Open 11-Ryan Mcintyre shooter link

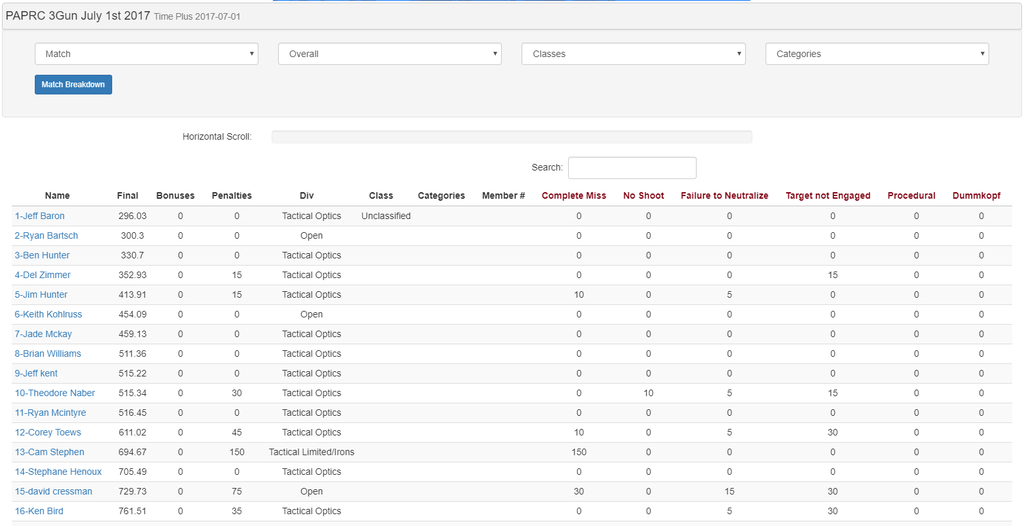coord(50,412)
